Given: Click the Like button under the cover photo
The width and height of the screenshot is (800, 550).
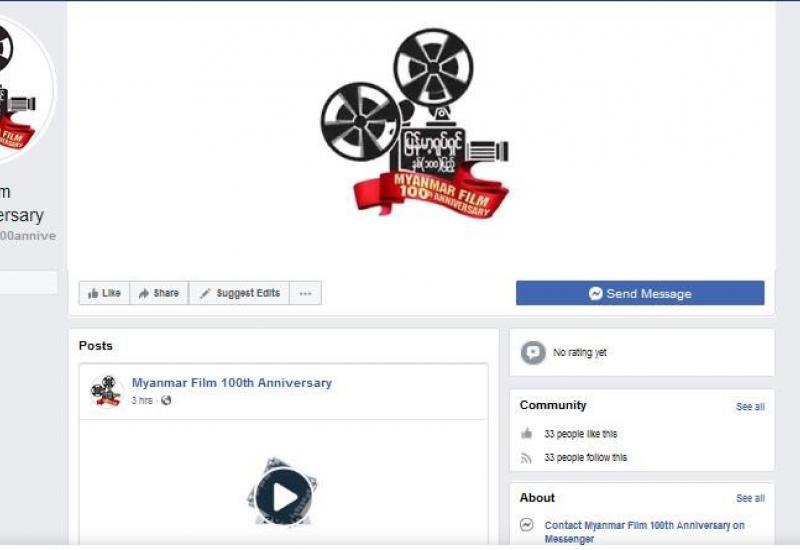Looking at the screenshot, I should pos(104,293).
